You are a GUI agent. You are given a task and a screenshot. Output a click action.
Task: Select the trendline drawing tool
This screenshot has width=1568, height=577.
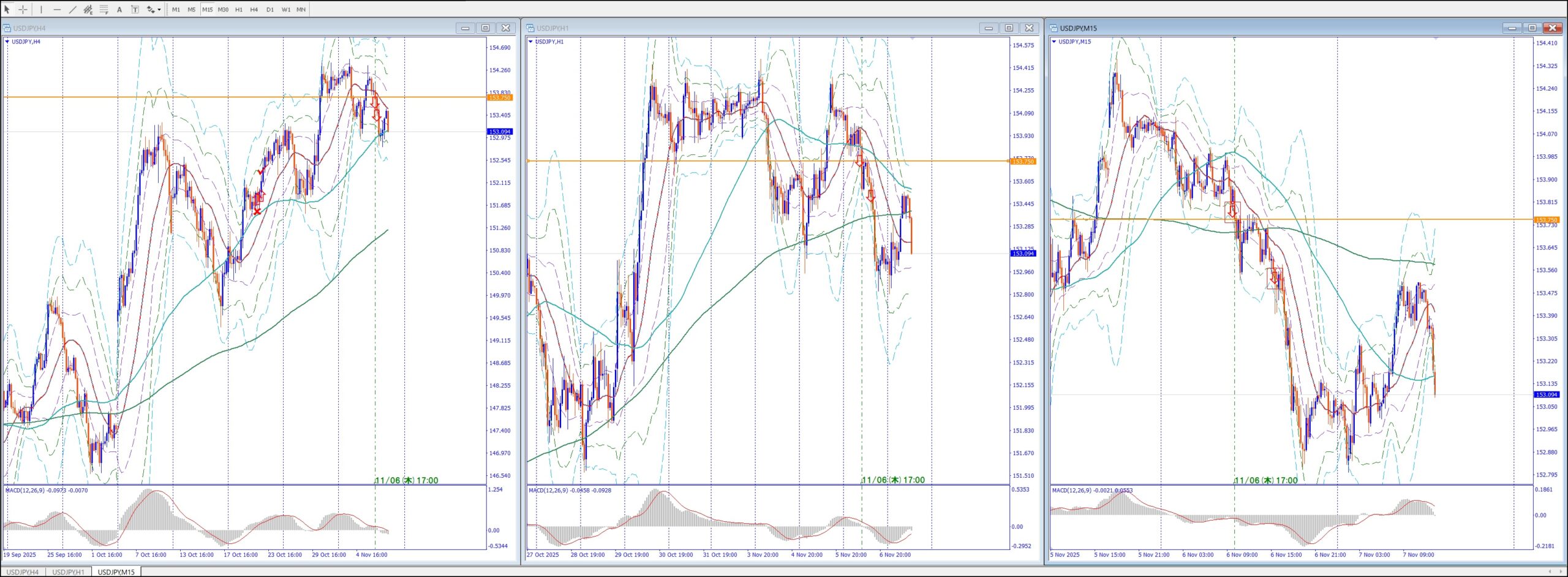(73, 9)
